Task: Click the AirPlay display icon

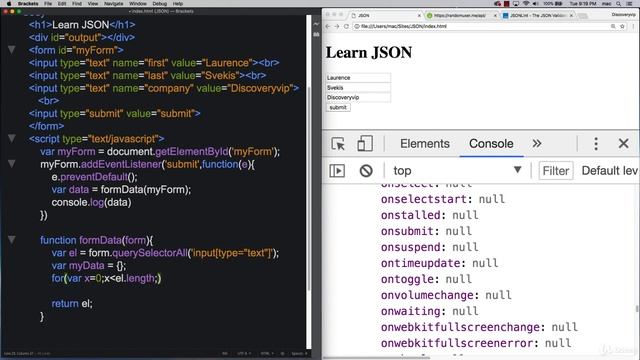Action: (x=516, y=4)
